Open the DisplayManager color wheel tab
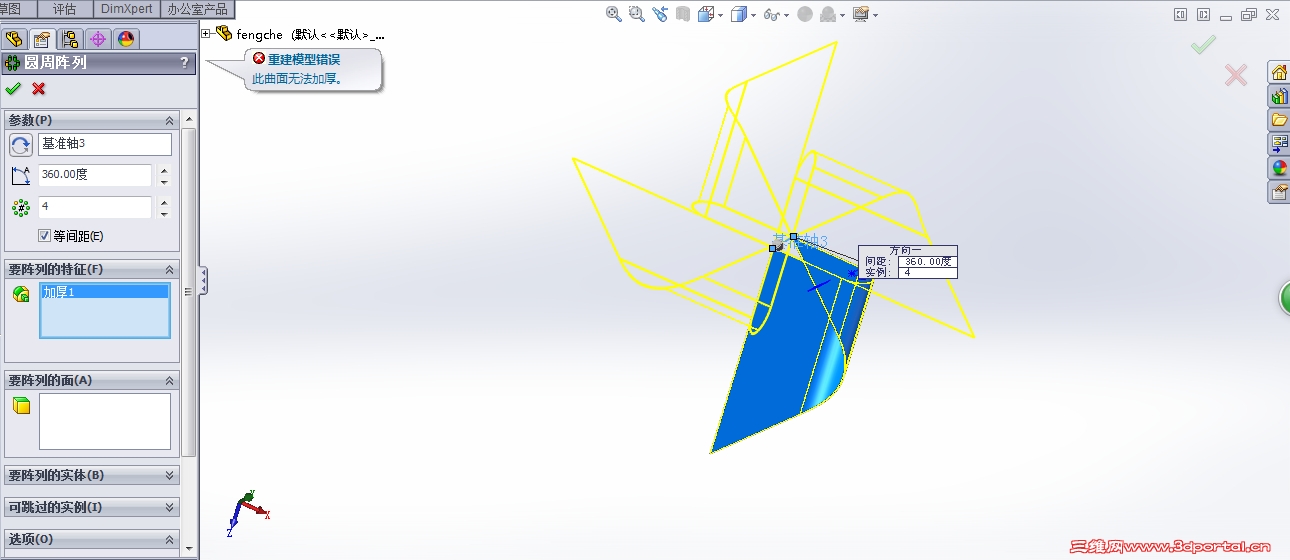Screen dimensions: 1290x560 tap(126, 39)
